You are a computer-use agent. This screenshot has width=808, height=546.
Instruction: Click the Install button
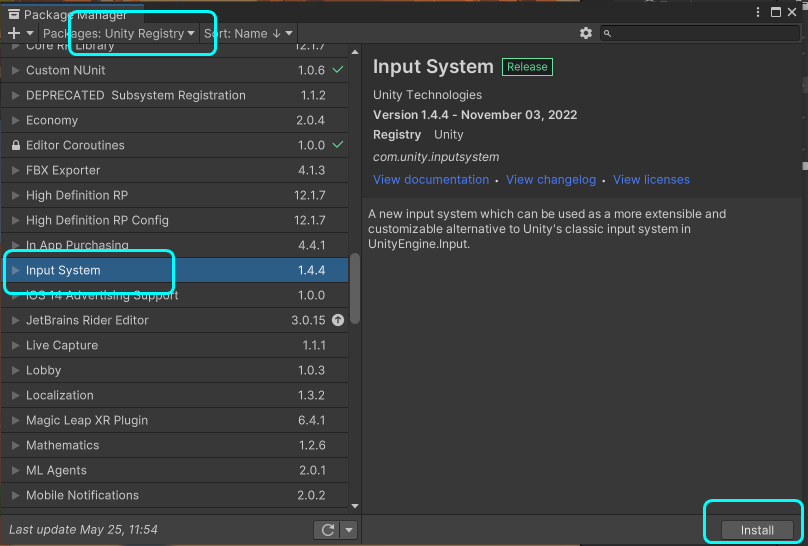tap(757, 530)
